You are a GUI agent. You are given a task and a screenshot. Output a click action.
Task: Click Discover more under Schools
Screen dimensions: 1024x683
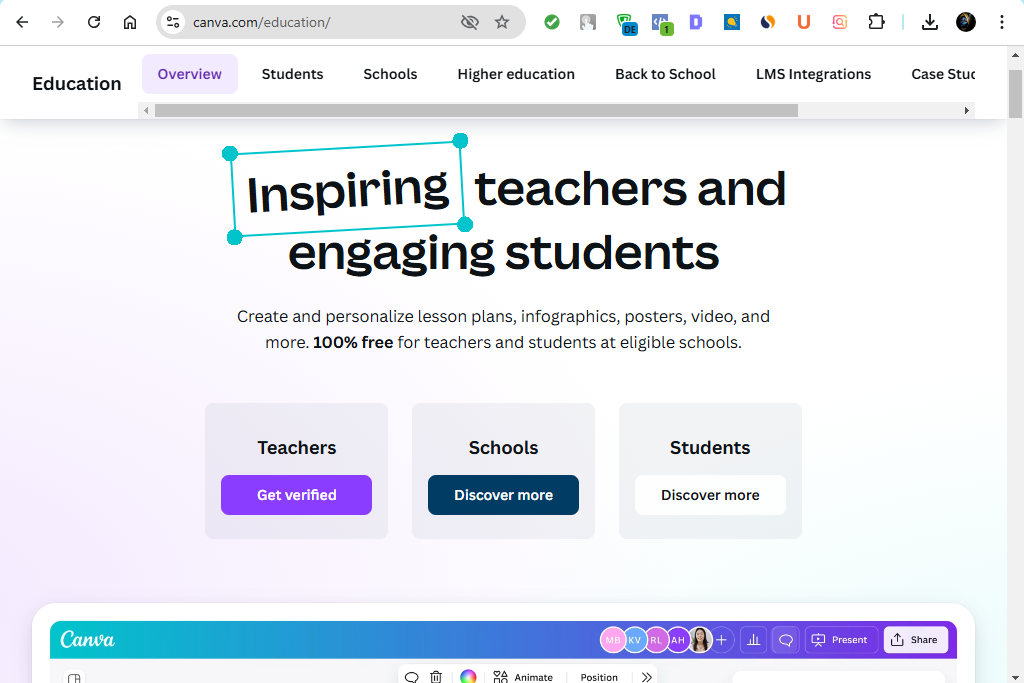[x=503, y=494]
